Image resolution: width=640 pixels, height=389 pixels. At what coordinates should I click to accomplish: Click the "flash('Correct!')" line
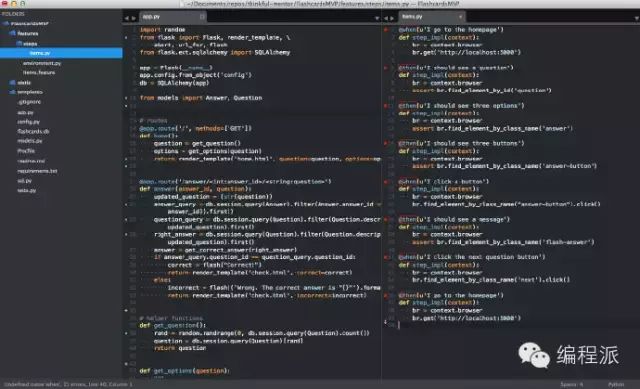point(215,265)
